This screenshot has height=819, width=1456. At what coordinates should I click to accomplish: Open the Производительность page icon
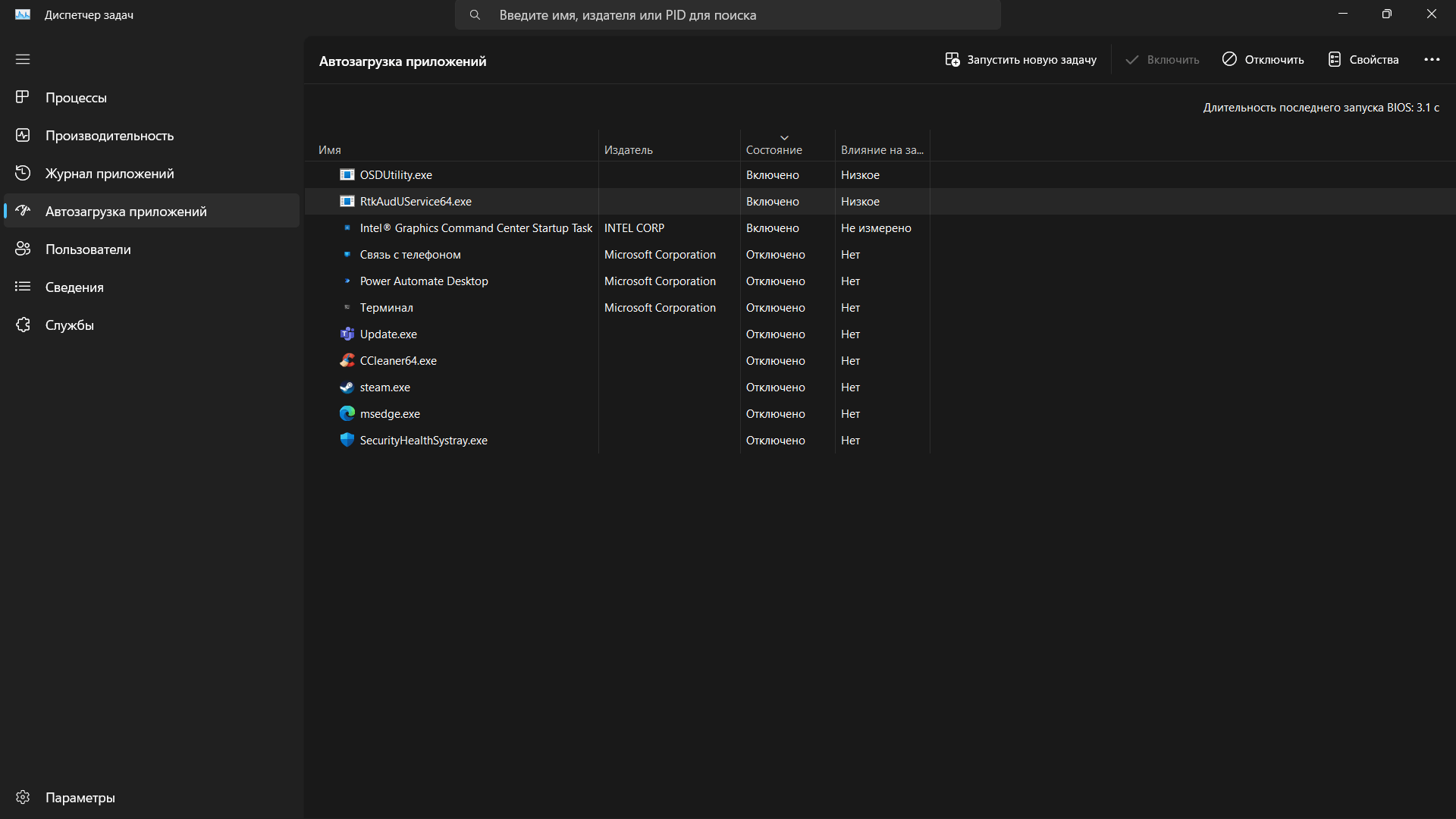[x=23, y=135]
